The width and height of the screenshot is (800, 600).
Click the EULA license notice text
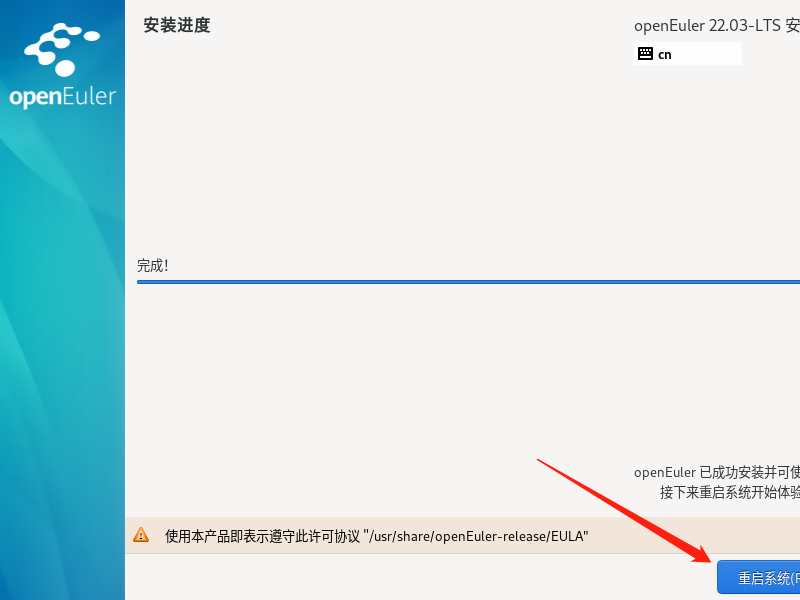pyautogui.click(x=377, y=536)
